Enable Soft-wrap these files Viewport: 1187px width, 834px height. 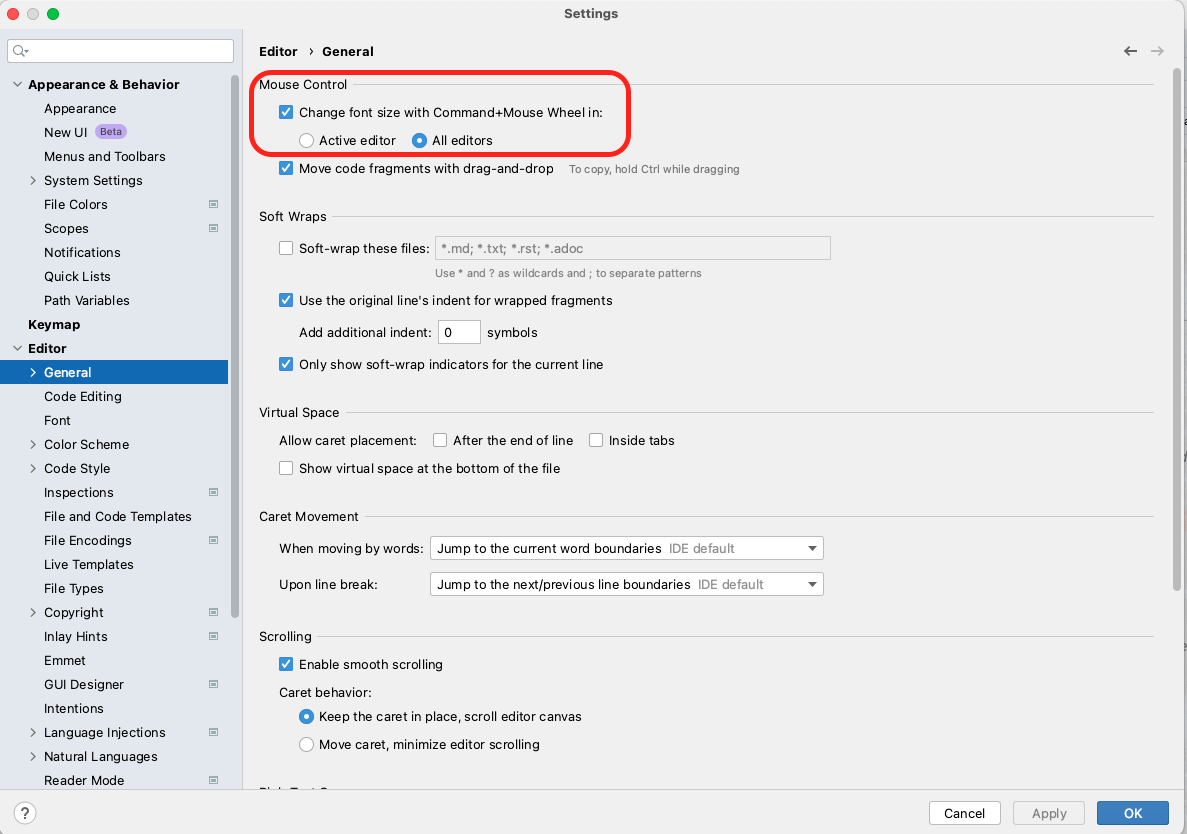tap(286, 248)
